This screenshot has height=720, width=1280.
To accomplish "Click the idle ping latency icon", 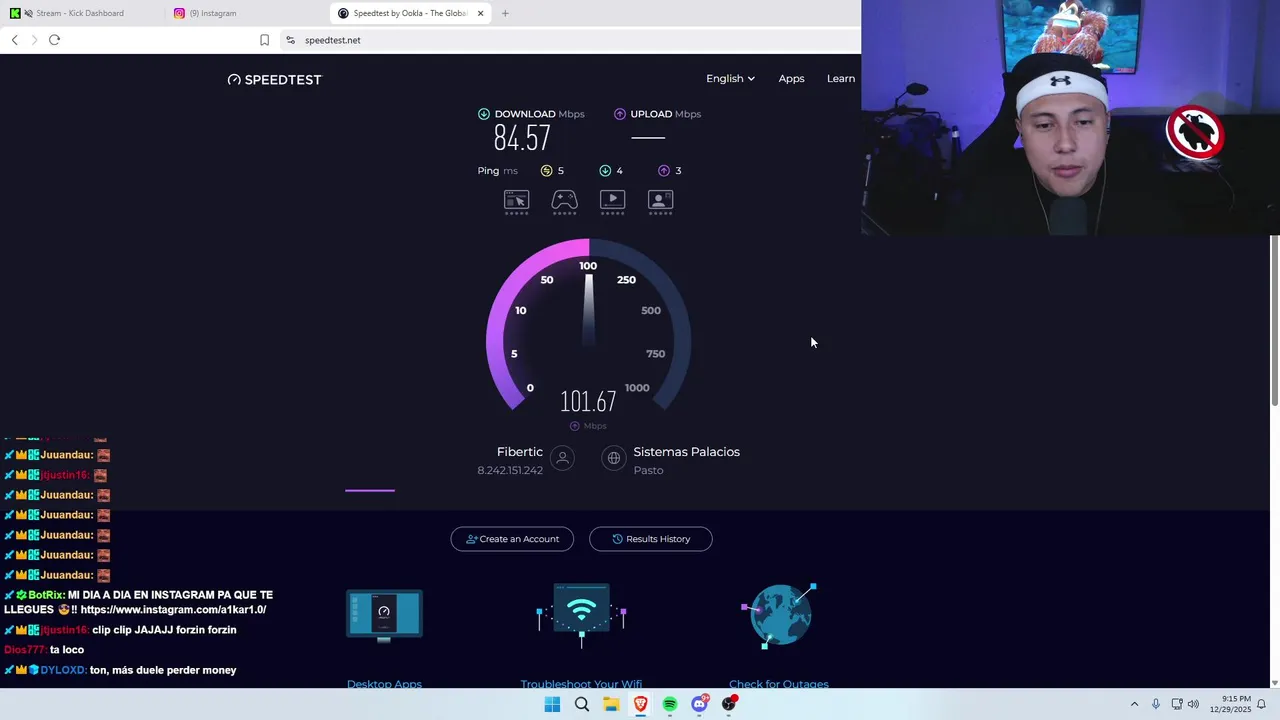I will 546,171.
